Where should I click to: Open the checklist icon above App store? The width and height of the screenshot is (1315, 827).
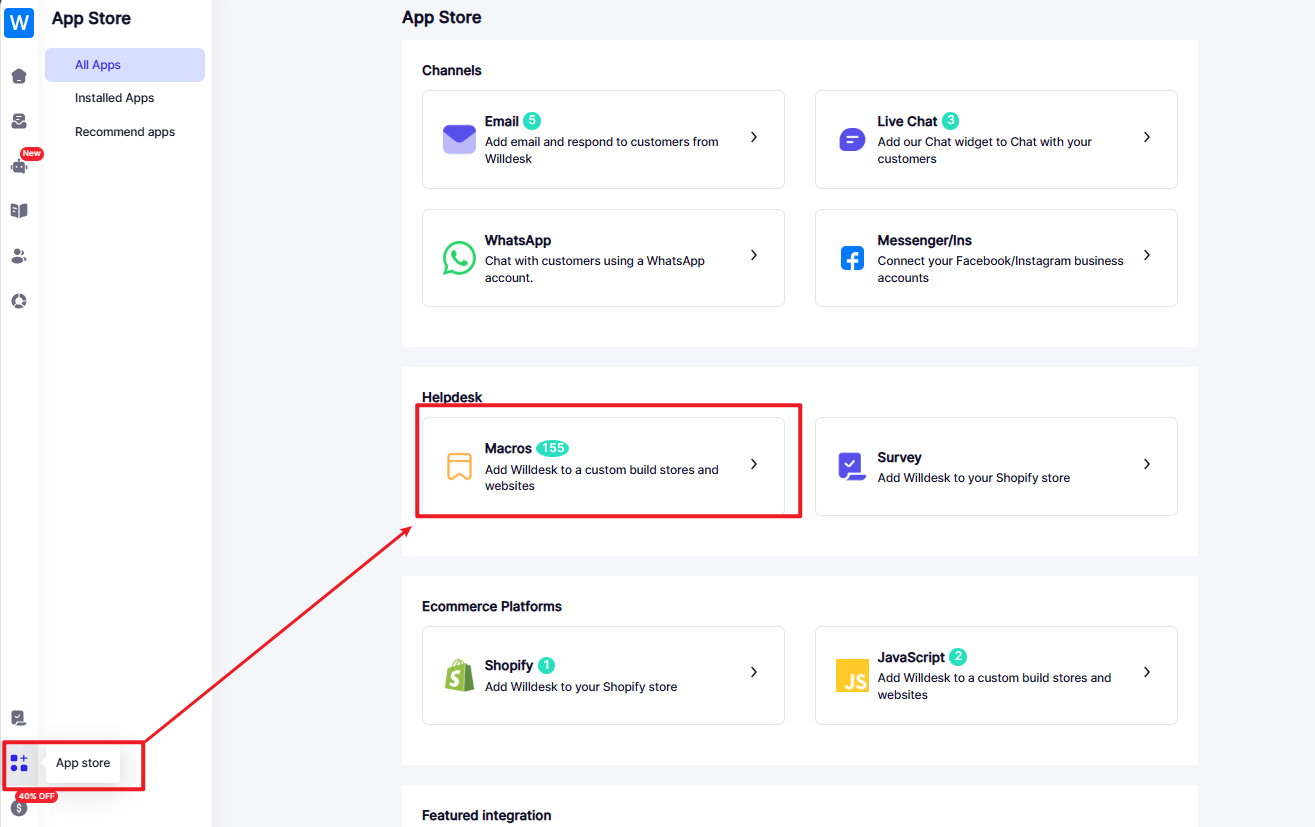[19, 718]
